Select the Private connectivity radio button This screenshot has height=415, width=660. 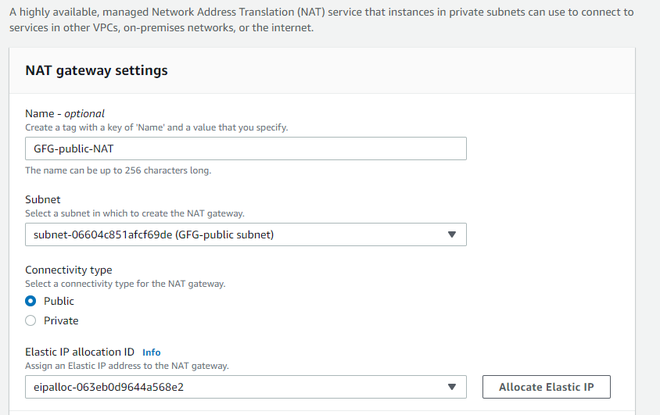tap(31, 321)
